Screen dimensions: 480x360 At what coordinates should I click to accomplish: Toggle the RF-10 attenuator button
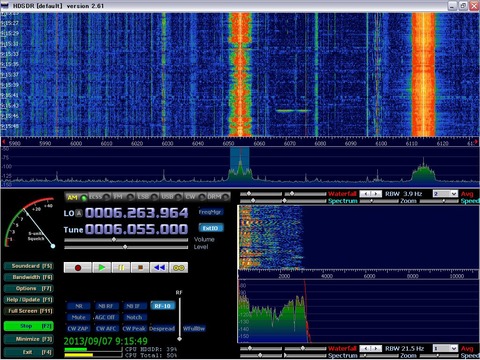(x=162, y=306)
